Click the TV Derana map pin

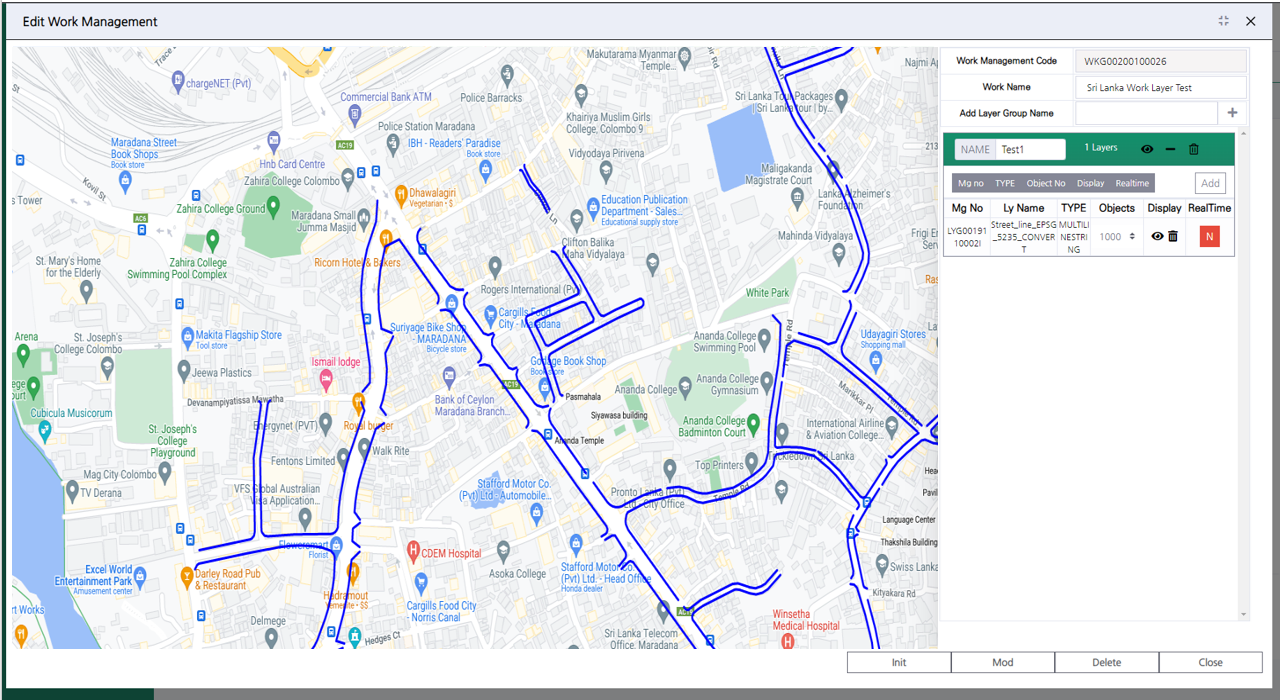point(71,490)
